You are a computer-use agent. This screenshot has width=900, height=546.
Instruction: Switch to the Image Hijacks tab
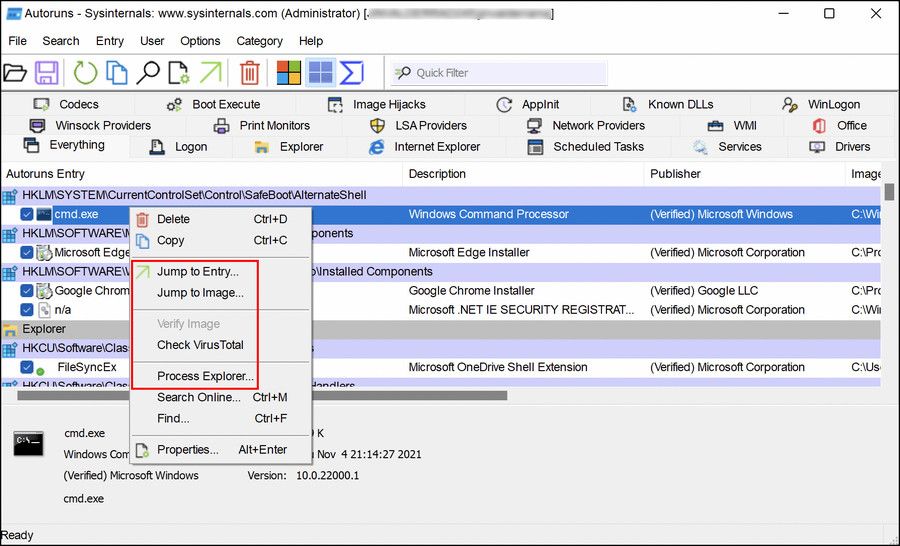click(377, 104)
